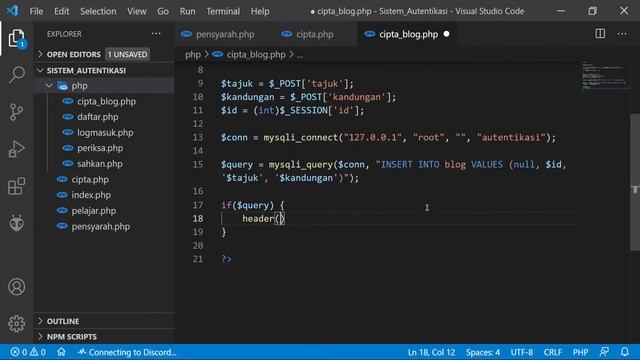Open the Run and Debug view

point(16,149)
